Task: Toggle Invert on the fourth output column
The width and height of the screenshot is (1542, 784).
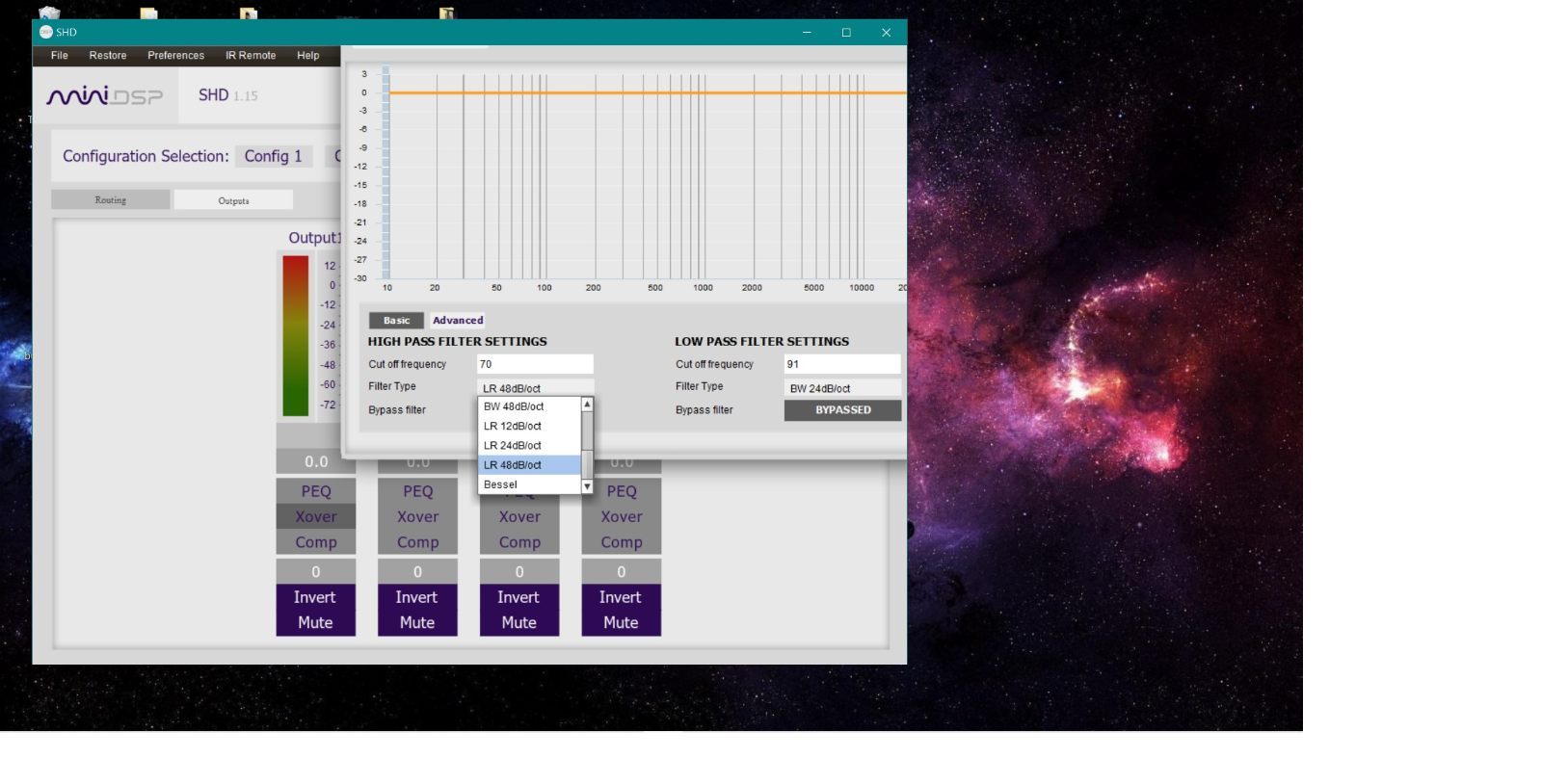Action: click(x=622, y=597)
